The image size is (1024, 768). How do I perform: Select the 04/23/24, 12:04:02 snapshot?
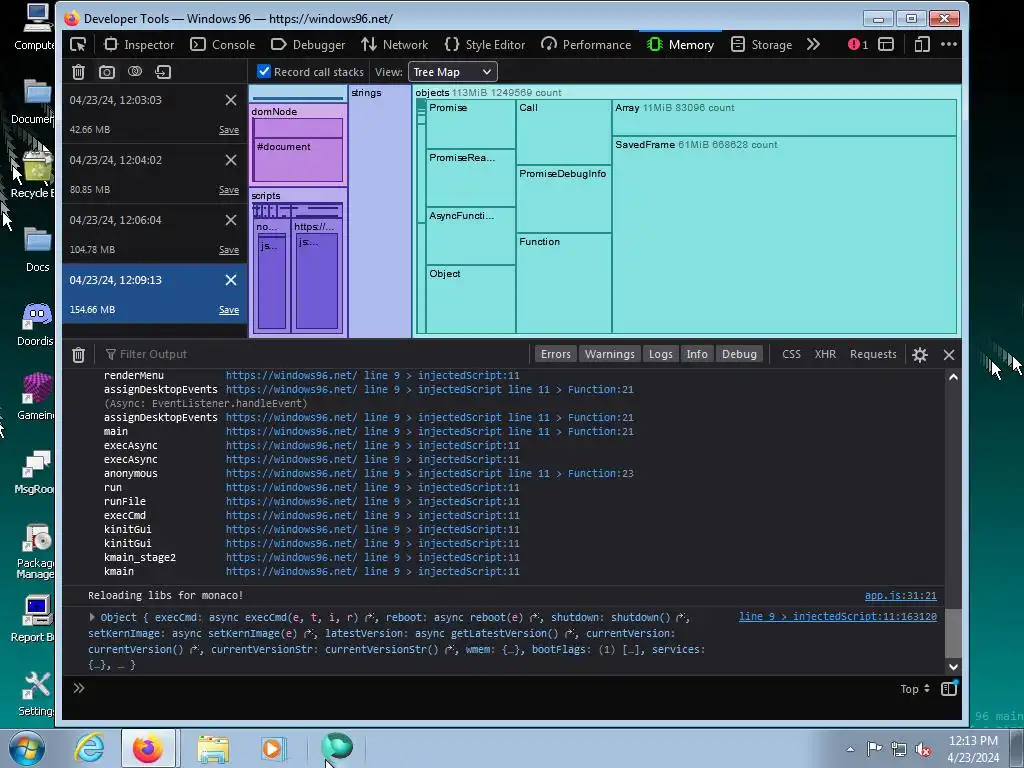coord(155,174)
